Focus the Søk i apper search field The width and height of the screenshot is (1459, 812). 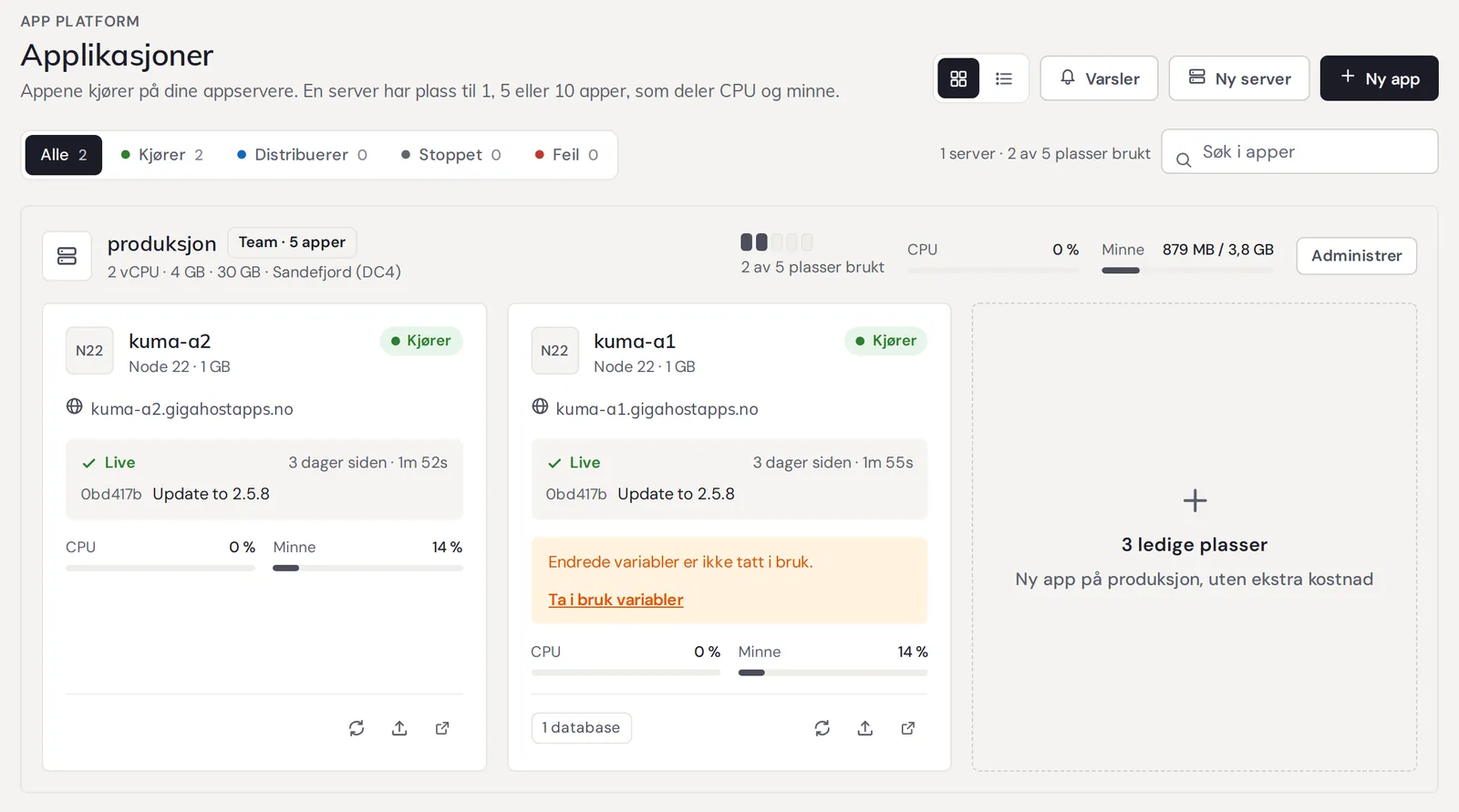click(1299, 151)
